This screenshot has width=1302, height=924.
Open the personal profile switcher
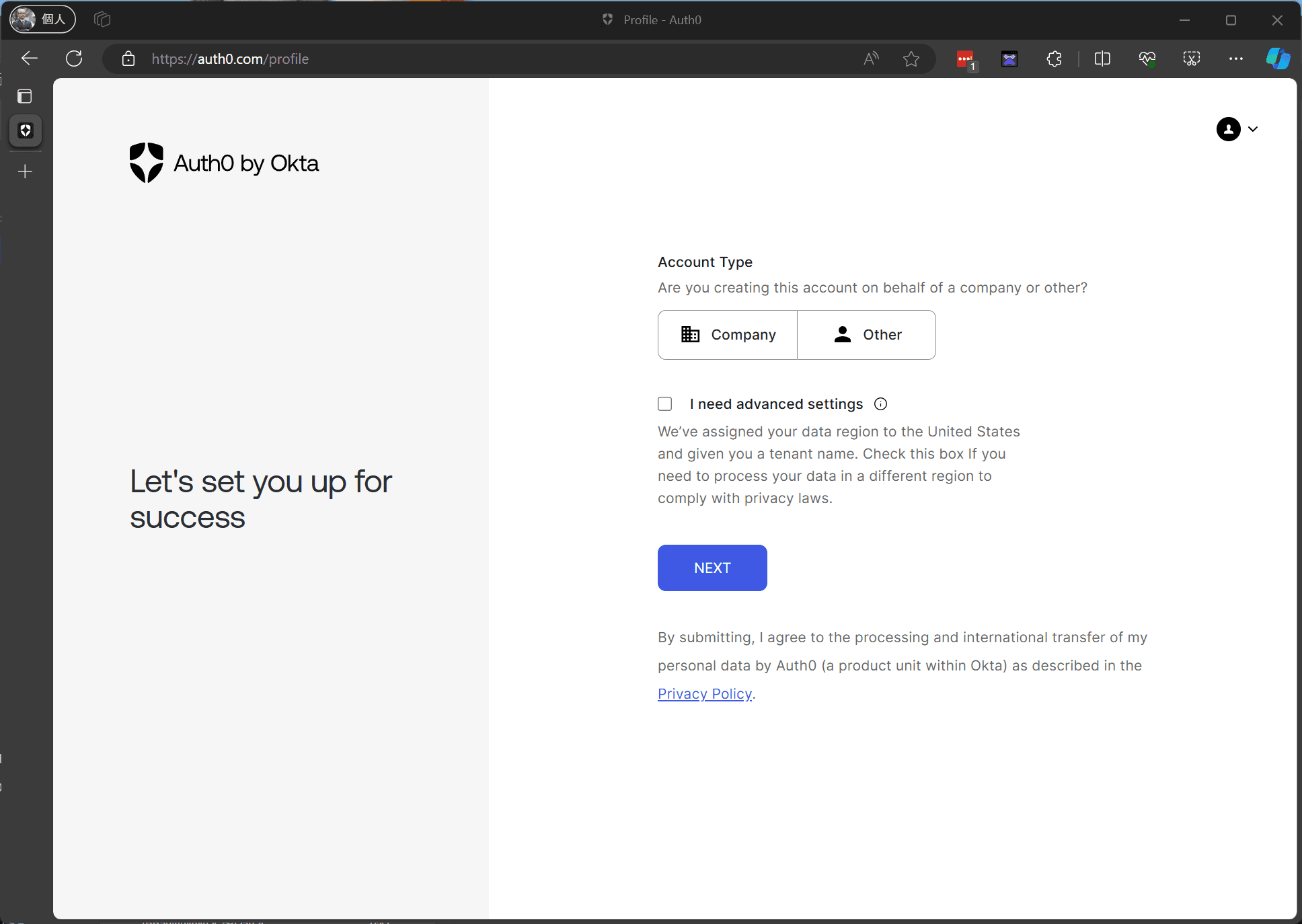(x=42, y=20)
